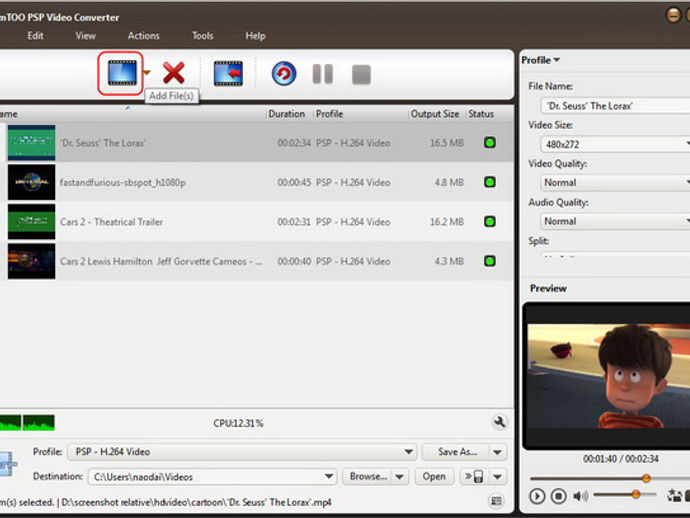Click the preview snapshot icon
This screenshot has height=518, width=690.
pos(674,496)
